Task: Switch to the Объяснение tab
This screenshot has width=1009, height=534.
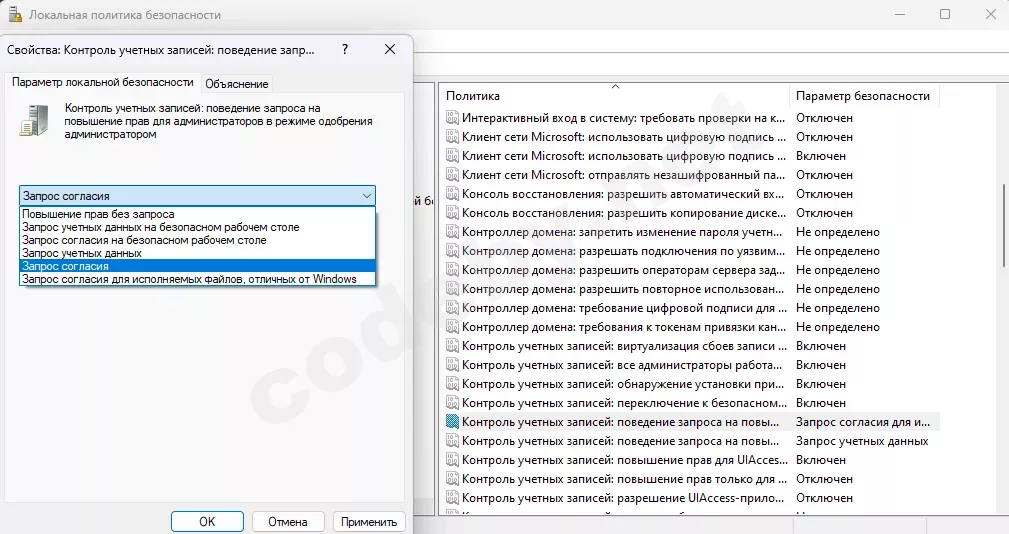Action: 236,84
